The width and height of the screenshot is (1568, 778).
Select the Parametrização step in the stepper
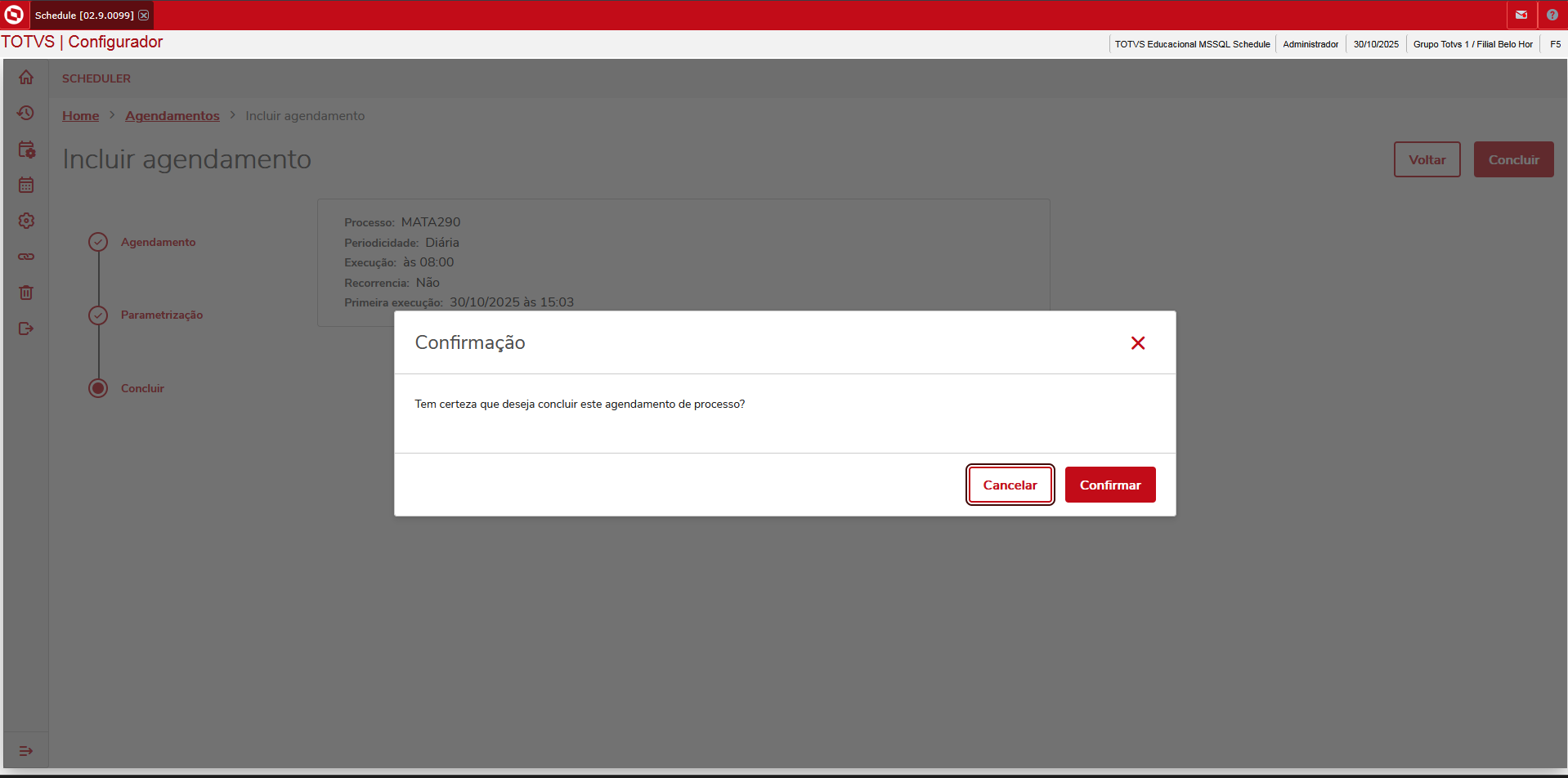[162, 315]
